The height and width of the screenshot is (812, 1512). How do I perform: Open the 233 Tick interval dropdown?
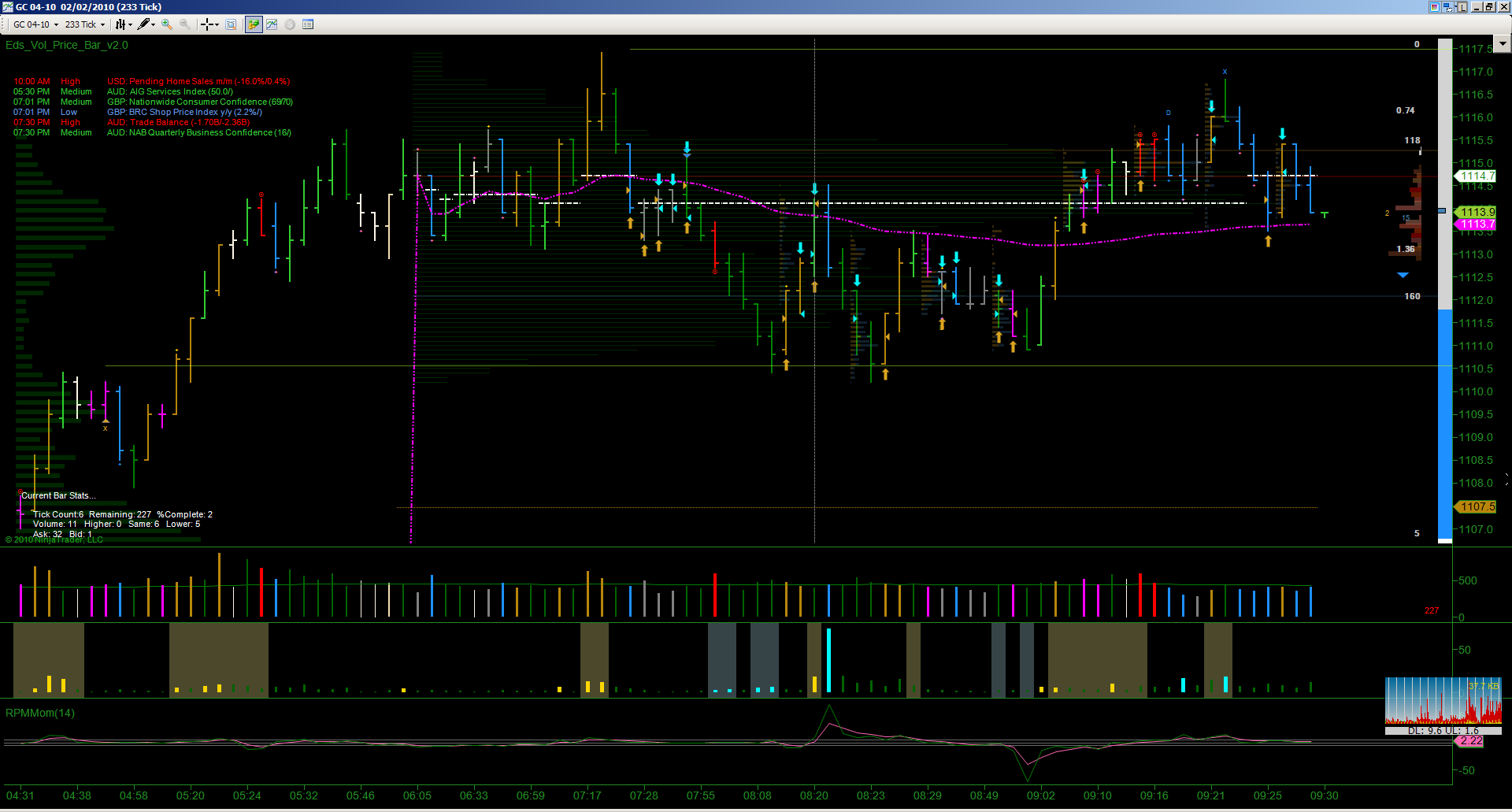tap(85, 24)
